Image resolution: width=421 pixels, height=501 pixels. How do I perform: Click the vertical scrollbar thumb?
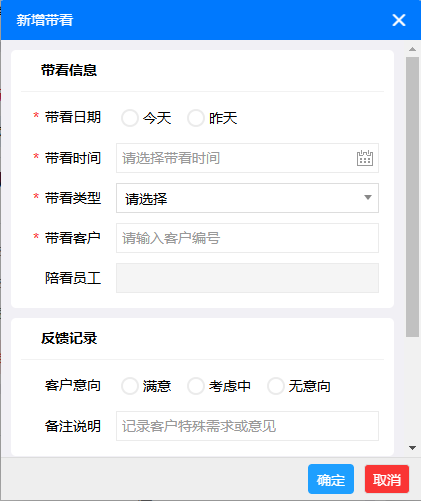click(x=412, y=197)
